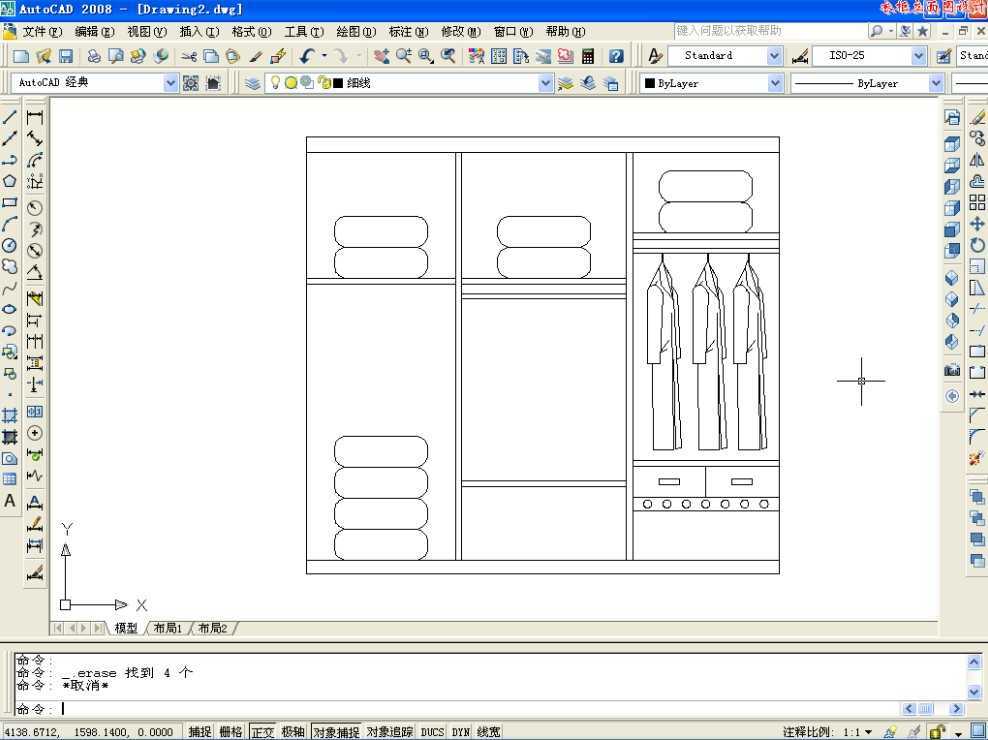Image resolution: width=988 pixels, height=740 pixels.
Task: Click the Save file icon
Action: point(66,56)
